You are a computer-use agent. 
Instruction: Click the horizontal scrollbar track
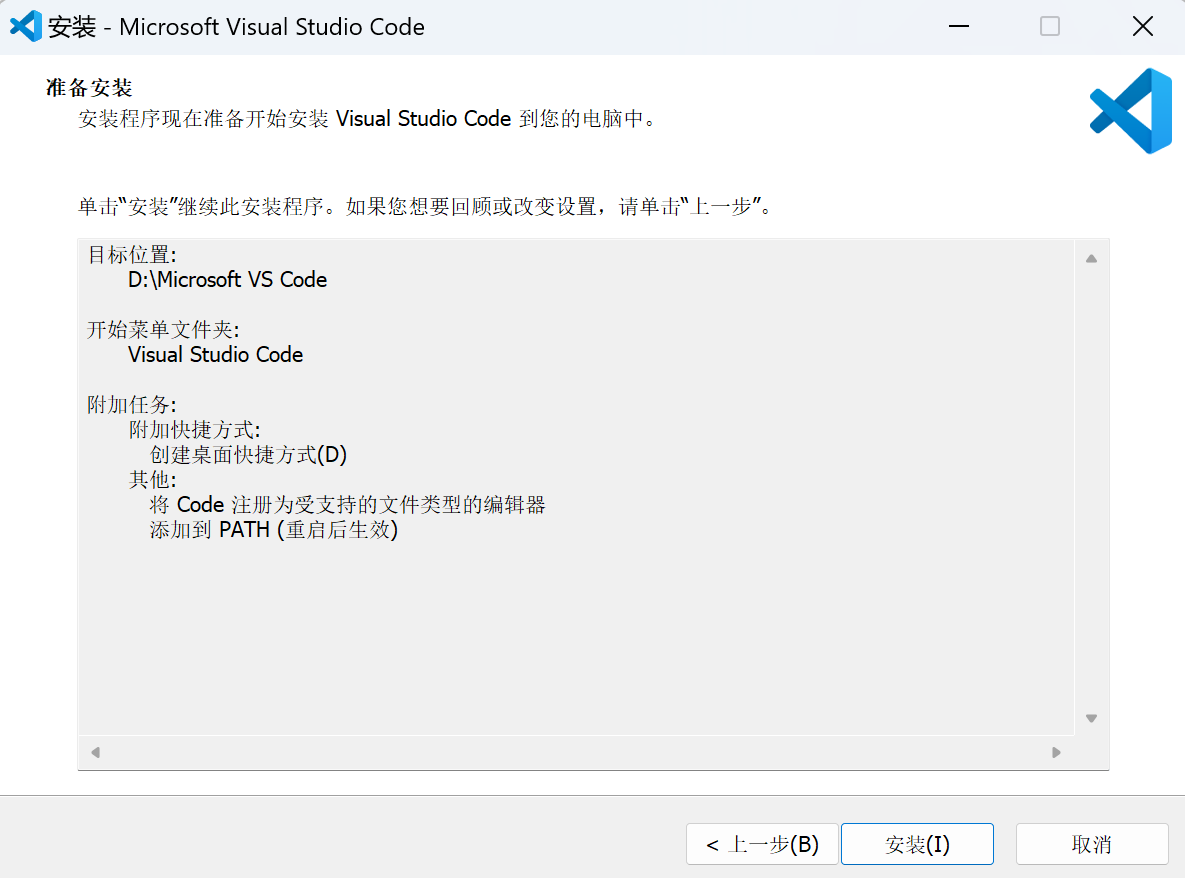coord(576,752)
